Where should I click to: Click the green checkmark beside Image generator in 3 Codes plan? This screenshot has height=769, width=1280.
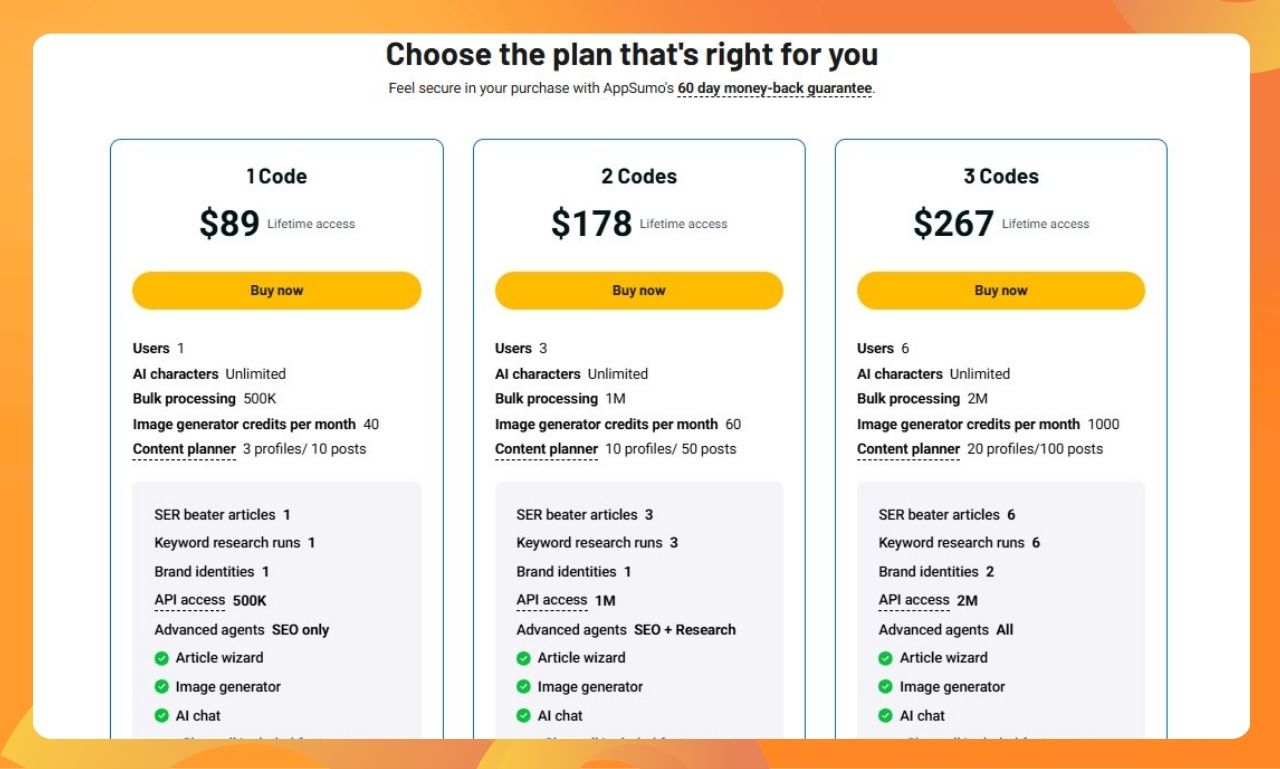click(x=885, y=687)
